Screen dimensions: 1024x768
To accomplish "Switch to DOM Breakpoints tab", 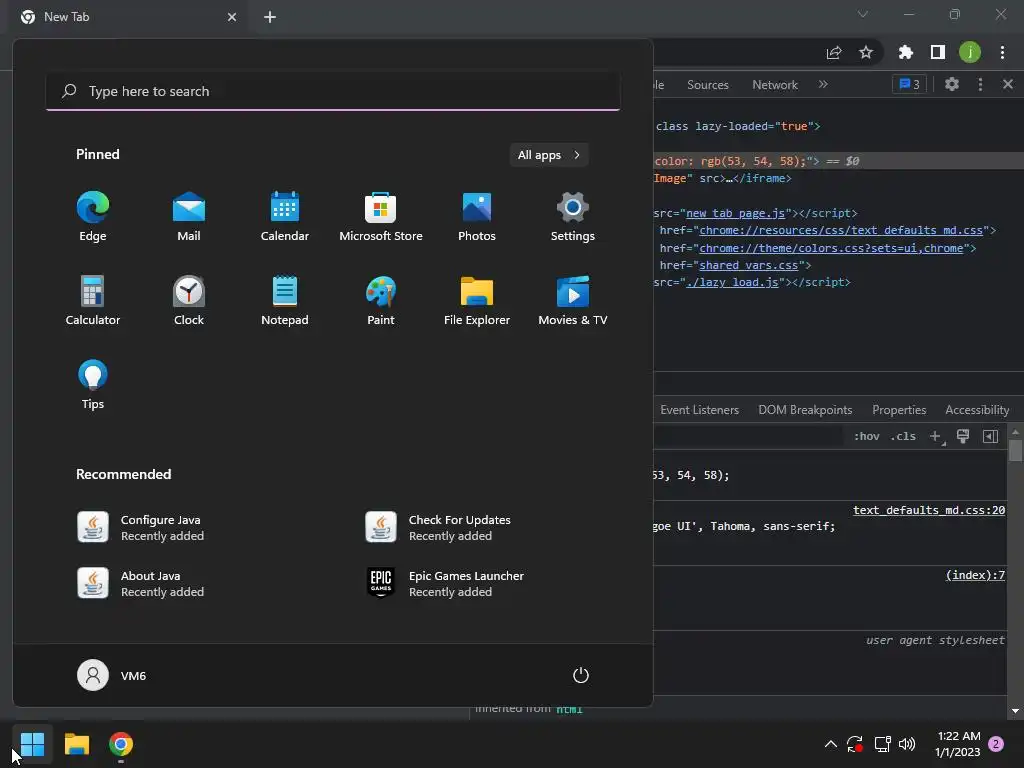I will pyautogui.click(x=805, y=410).
